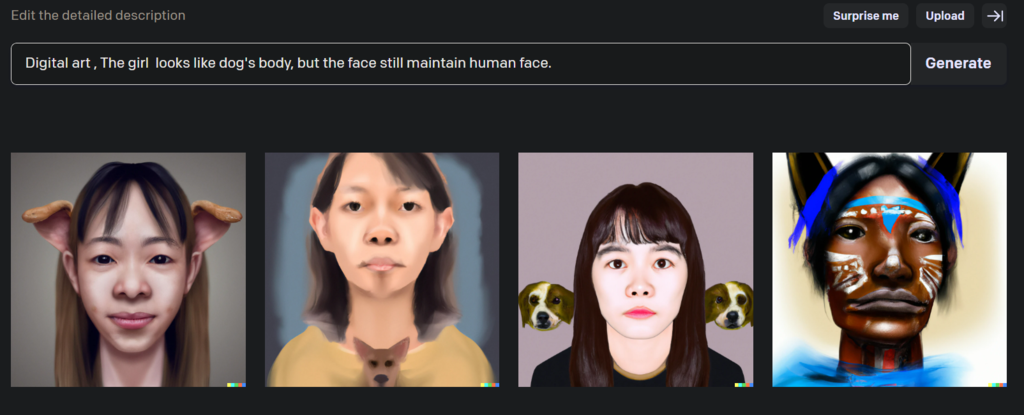
Task: Click the color signature on the face-paint portrait
Action: click(997, 385)
